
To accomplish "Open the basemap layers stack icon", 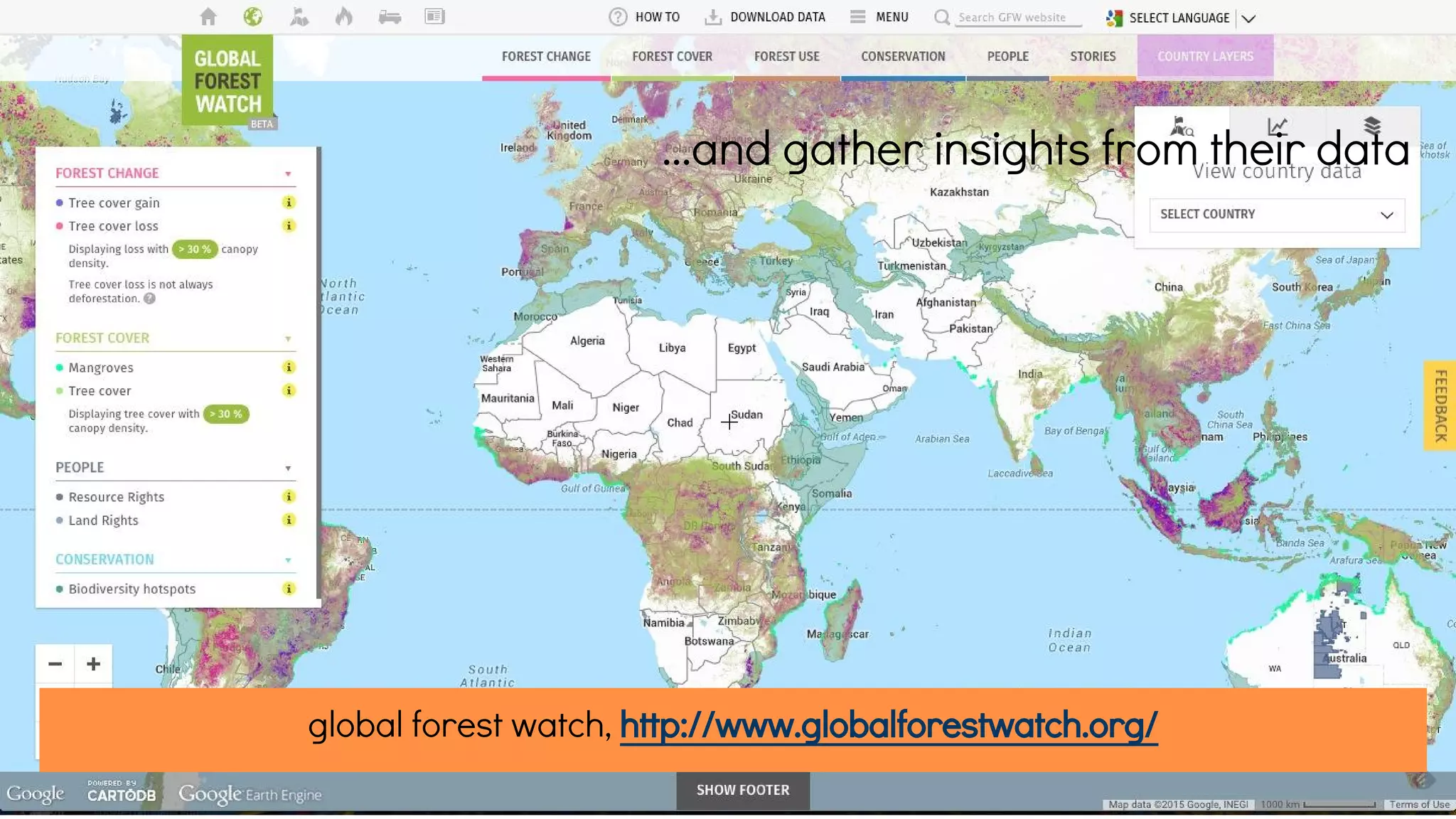I will 1372,127.
